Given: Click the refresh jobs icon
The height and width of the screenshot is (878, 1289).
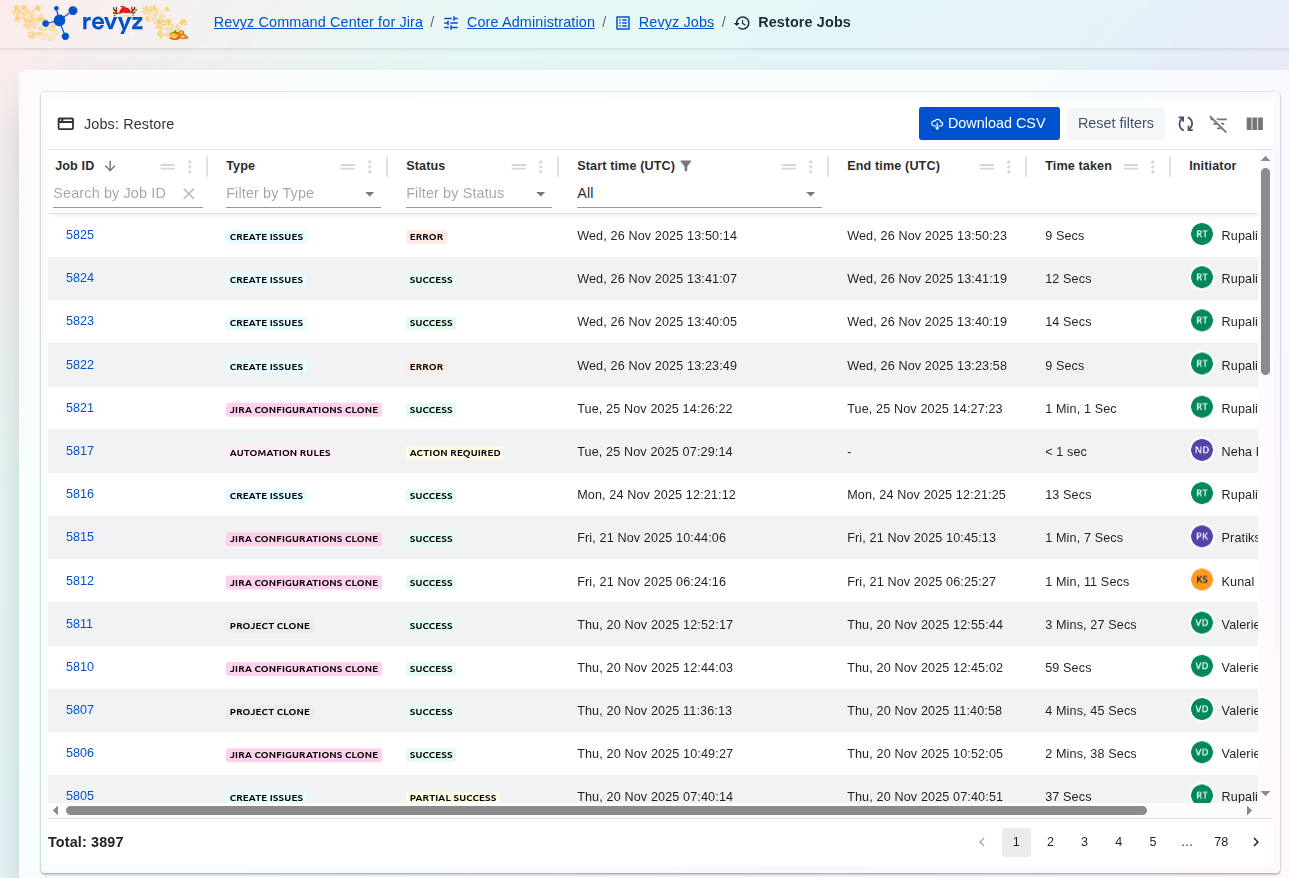Looking at the screenshot, I should (1185, 124).
